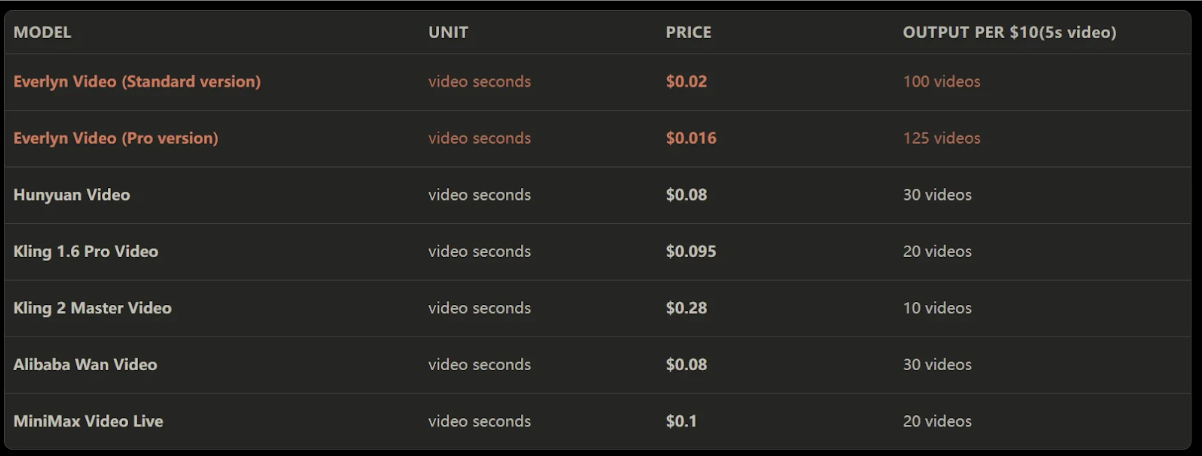1202x456 pixels.
Task: Select the MiniMax Video Live model name
Action: 88,421
